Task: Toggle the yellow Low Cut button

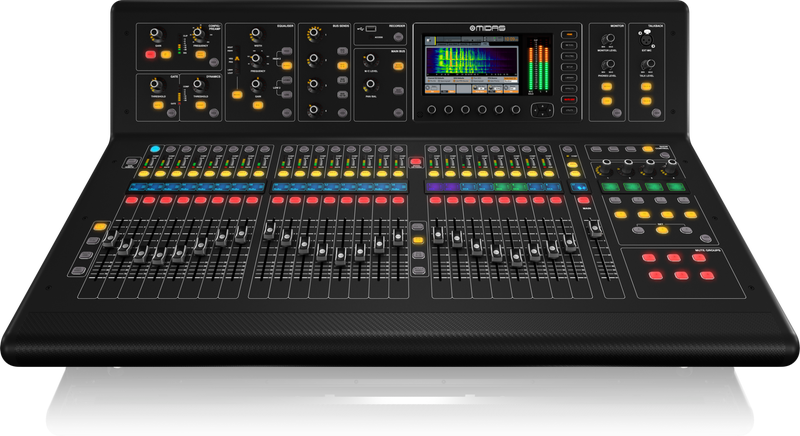Action: 201,54
